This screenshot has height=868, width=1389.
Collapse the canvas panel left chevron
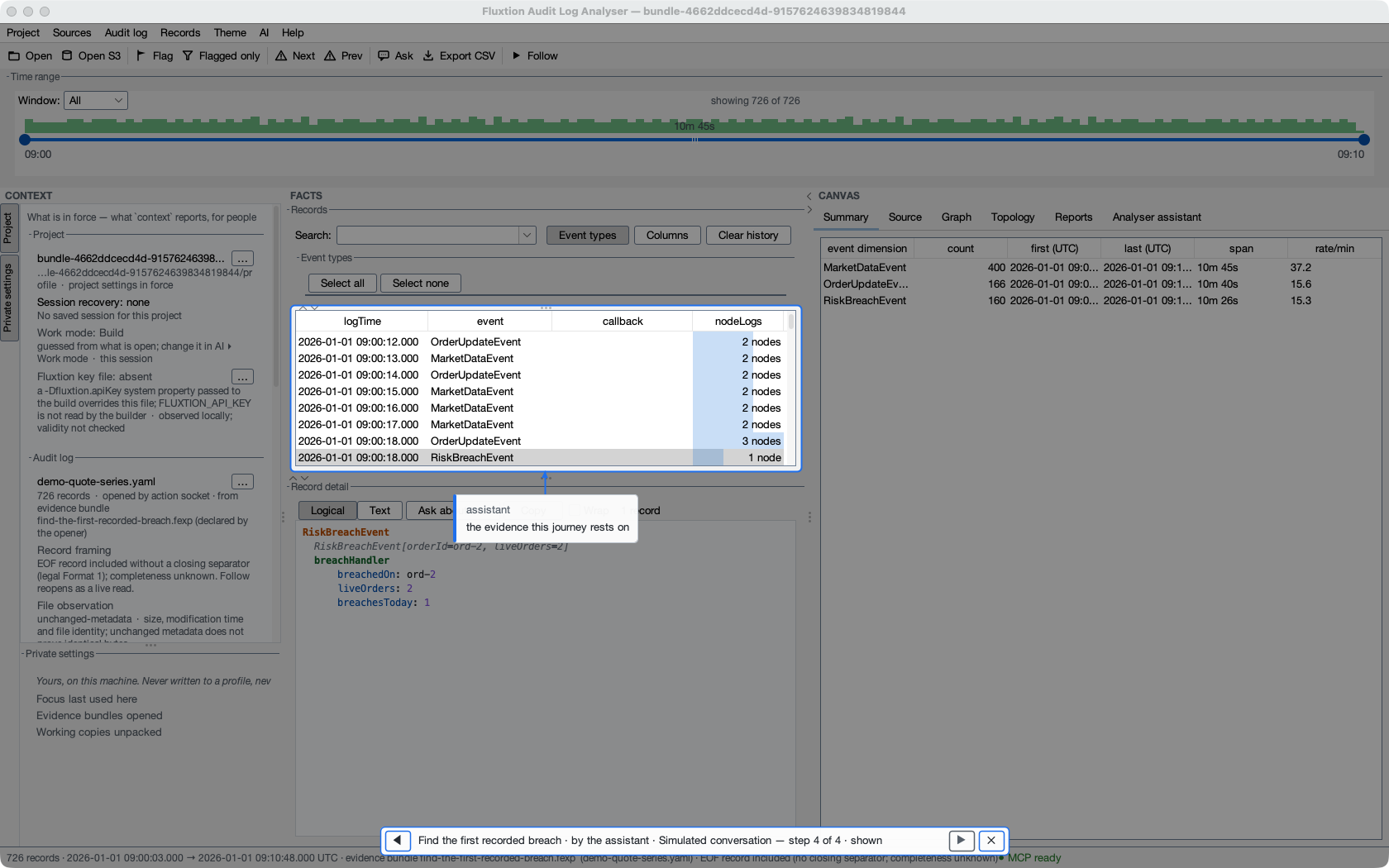(809, 196)
